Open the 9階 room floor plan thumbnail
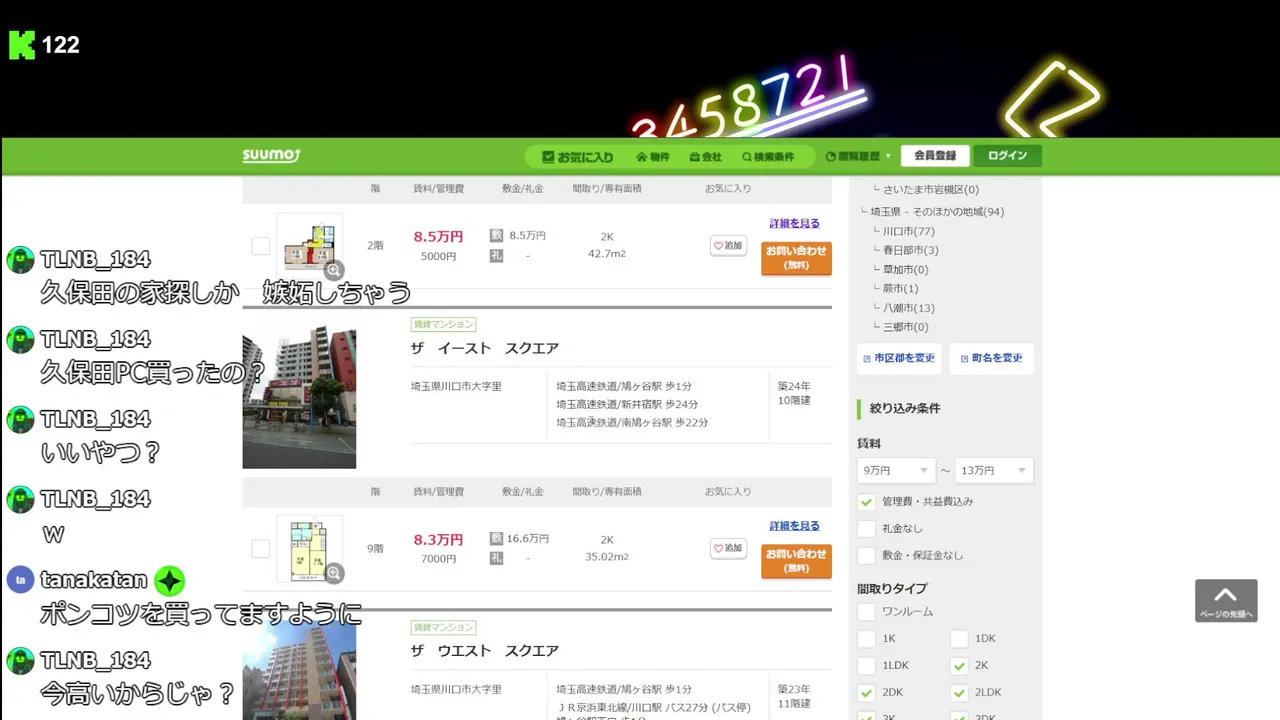Viewport: 1280px width, 720px height. (x=307, y=548)
